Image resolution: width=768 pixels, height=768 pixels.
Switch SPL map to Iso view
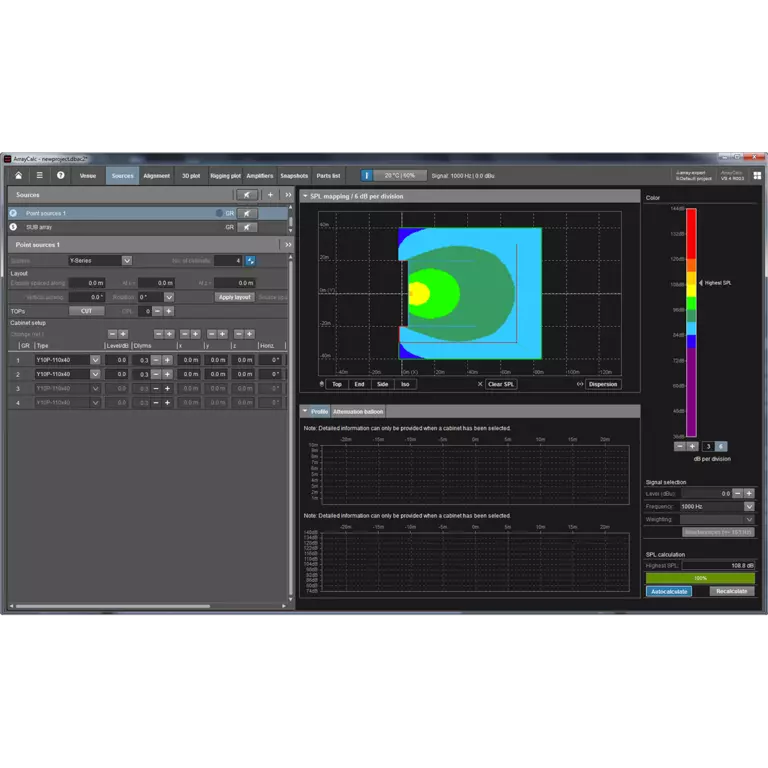(405, 384)
